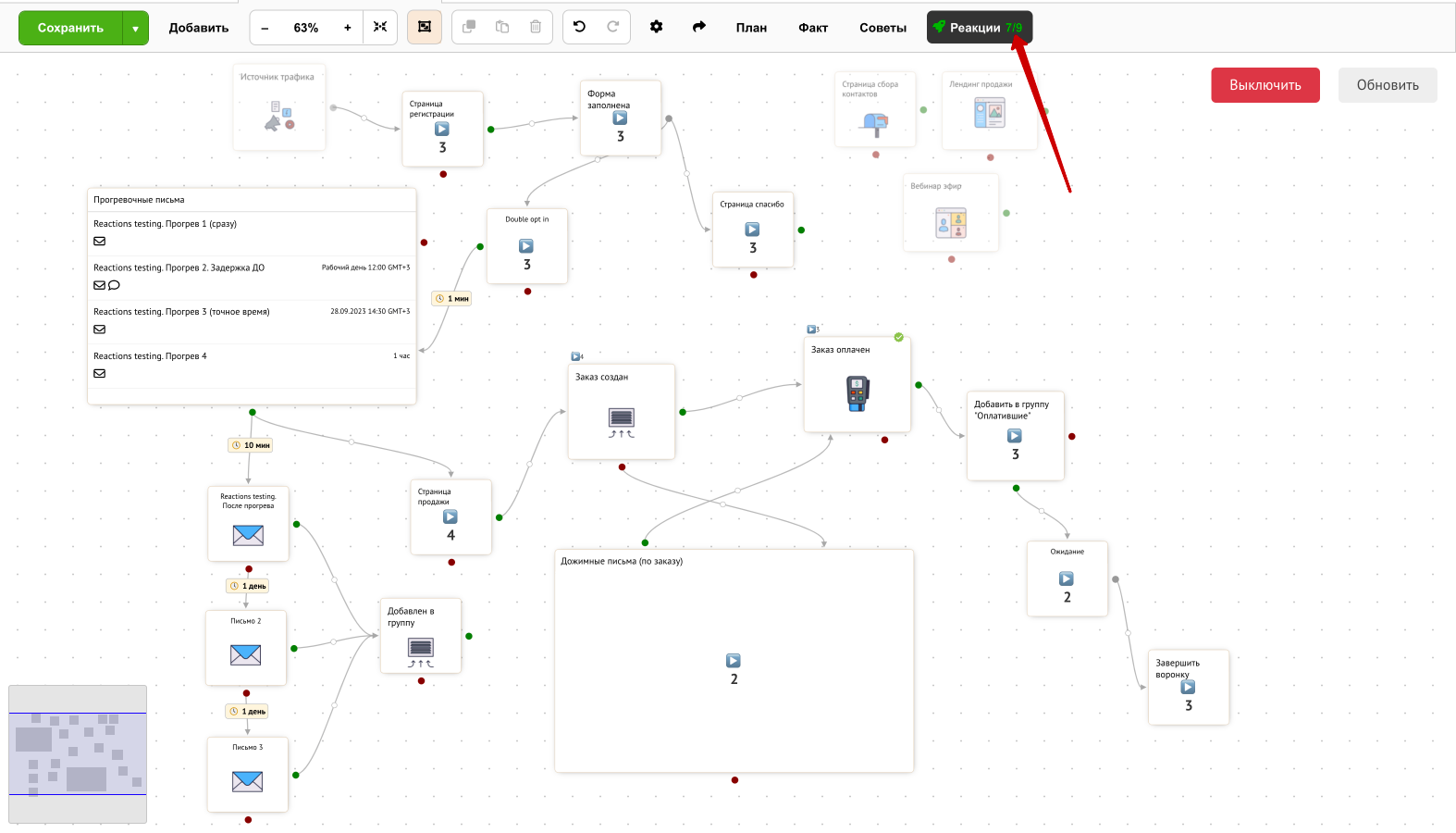This screenshot has height=833, width=1456.
Task: Switch to the План tab
Action: point(751,28)
